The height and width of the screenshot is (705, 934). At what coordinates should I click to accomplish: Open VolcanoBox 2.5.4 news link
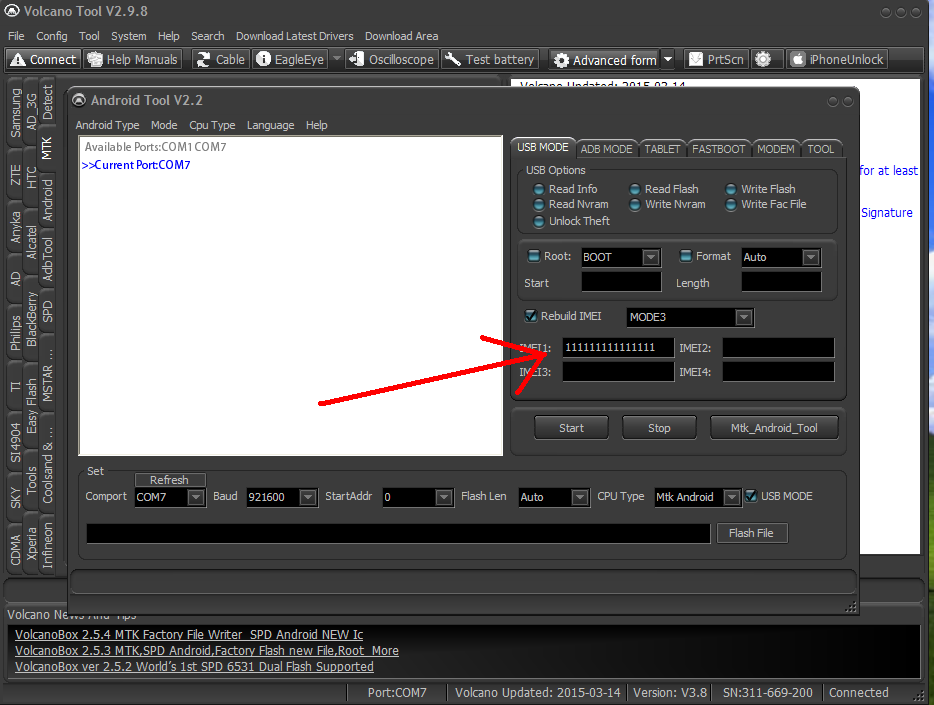tap(189, 635)
